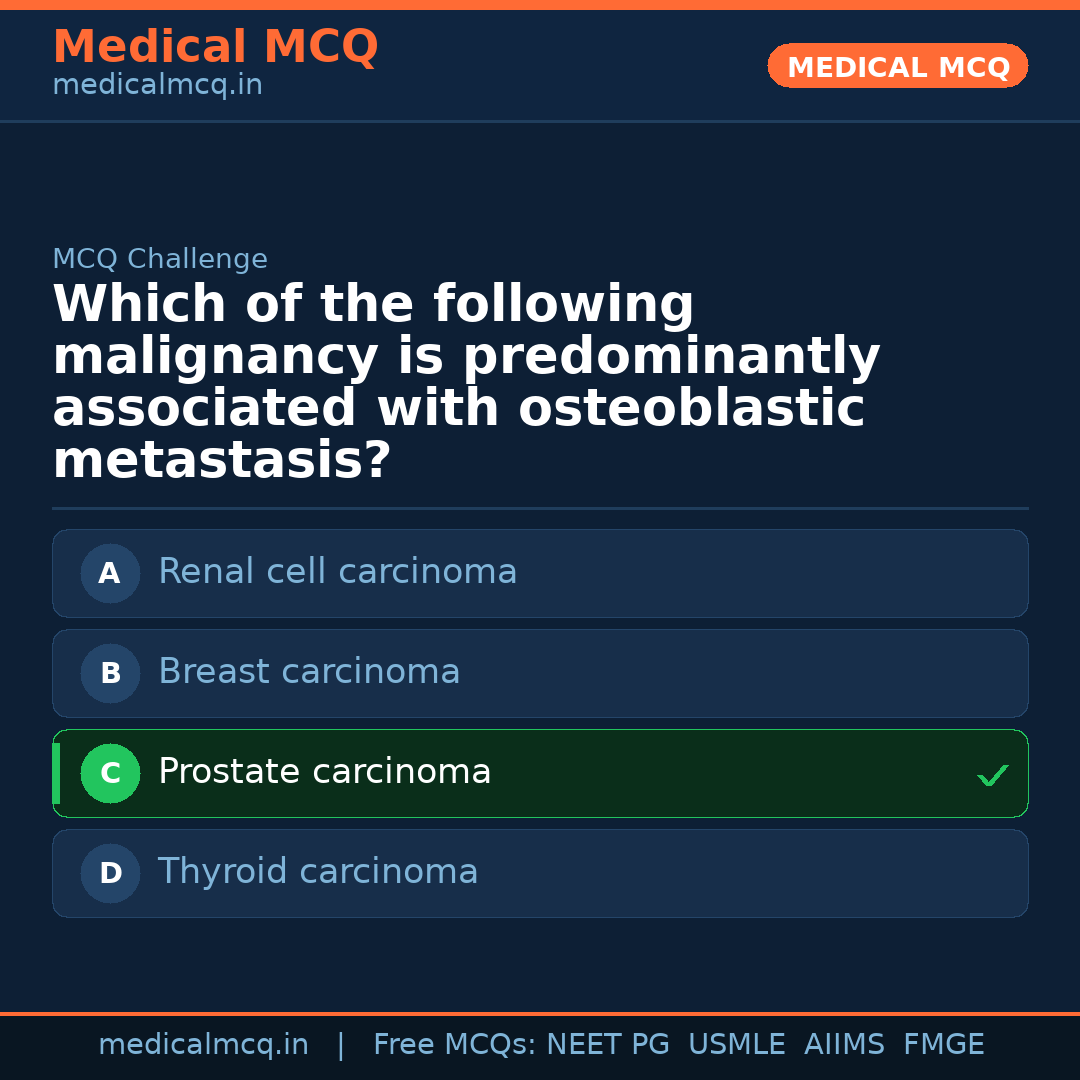Pick the Thyroid carcinoma option
Screen dimensions: 1080x1080
(x=318, y=872)
